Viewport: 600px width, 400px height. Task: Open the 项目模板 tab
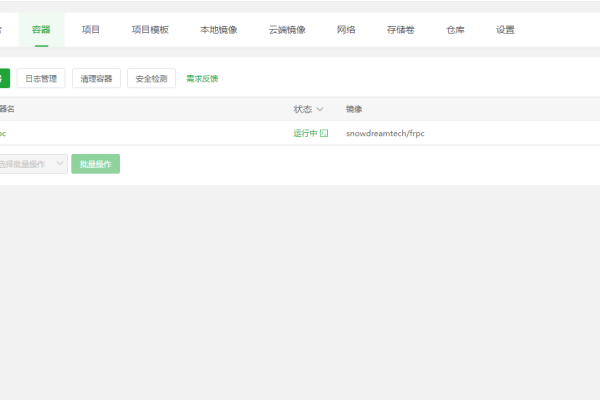pyautogui.click(x=150, y=30)
